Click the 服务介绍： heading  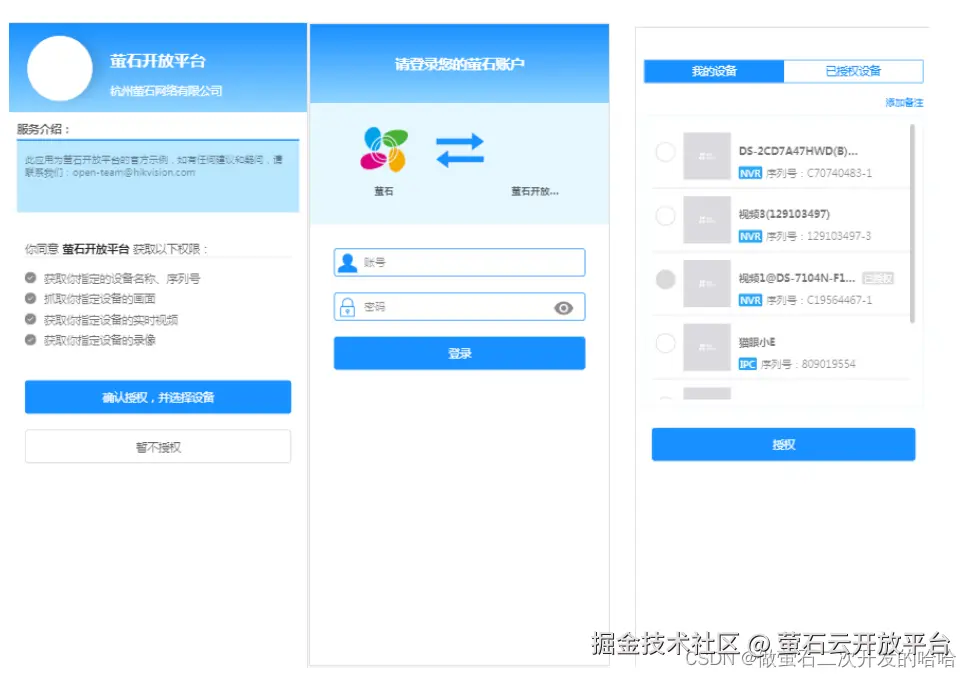coord(43,130)
